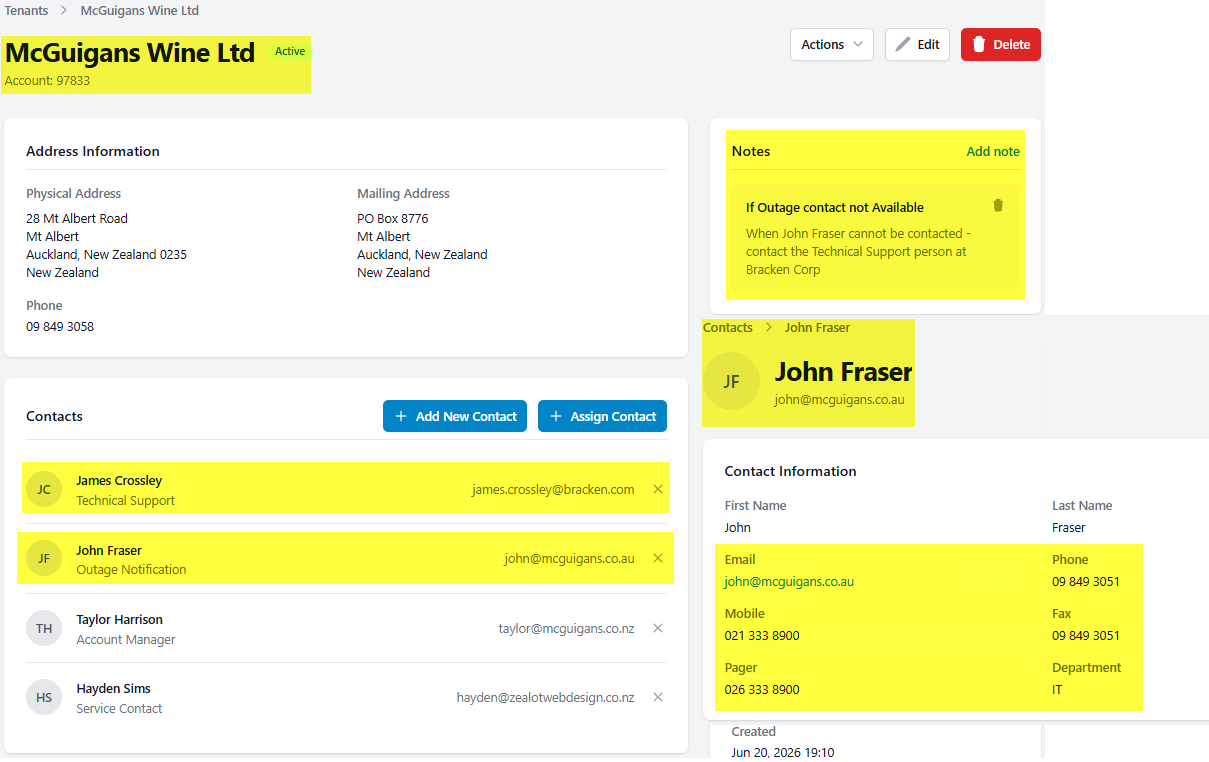1209x762 pixels.
Task: Click the red Delete button
Action: coord(1001,44)
